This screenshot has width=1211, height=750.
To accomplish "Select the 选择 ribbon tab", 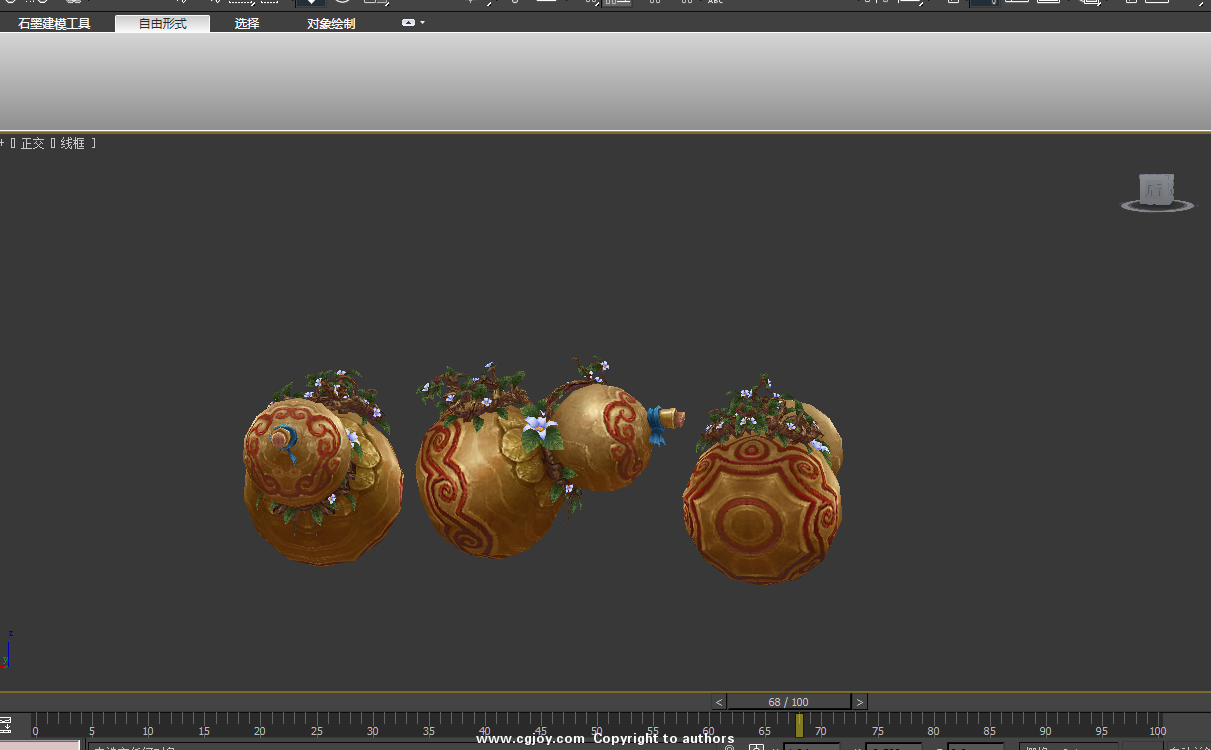I will pos(246,23).
